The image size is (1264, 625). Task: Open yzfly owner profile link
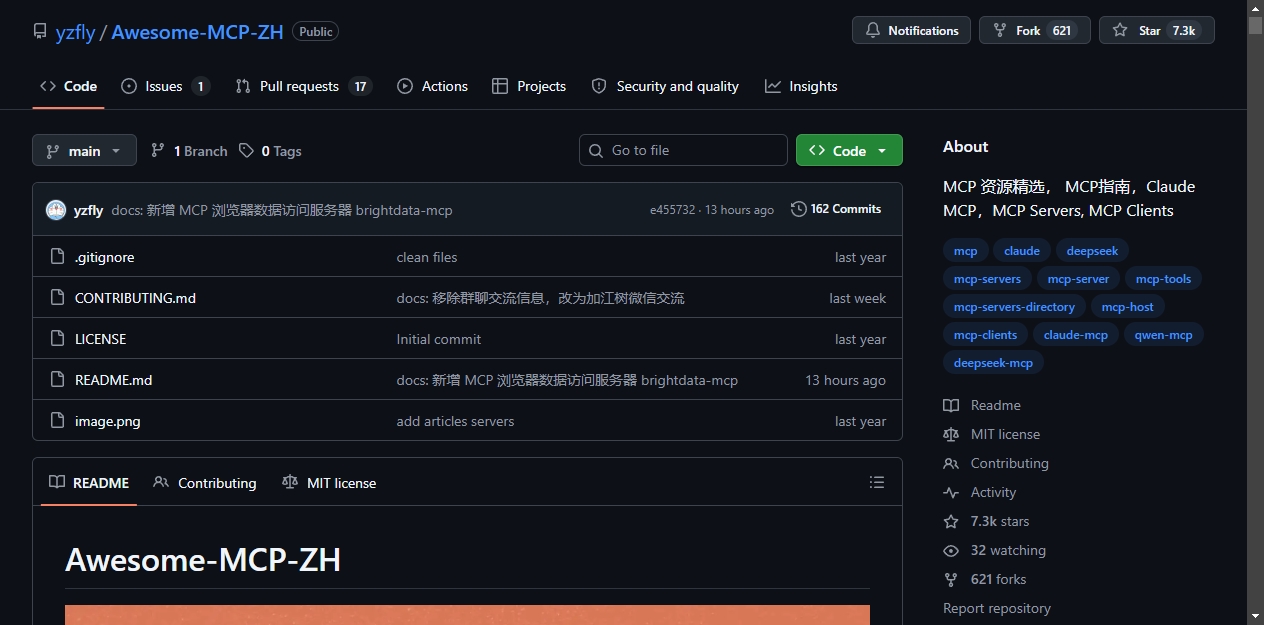pyautogui.click(x=75, y=31)
